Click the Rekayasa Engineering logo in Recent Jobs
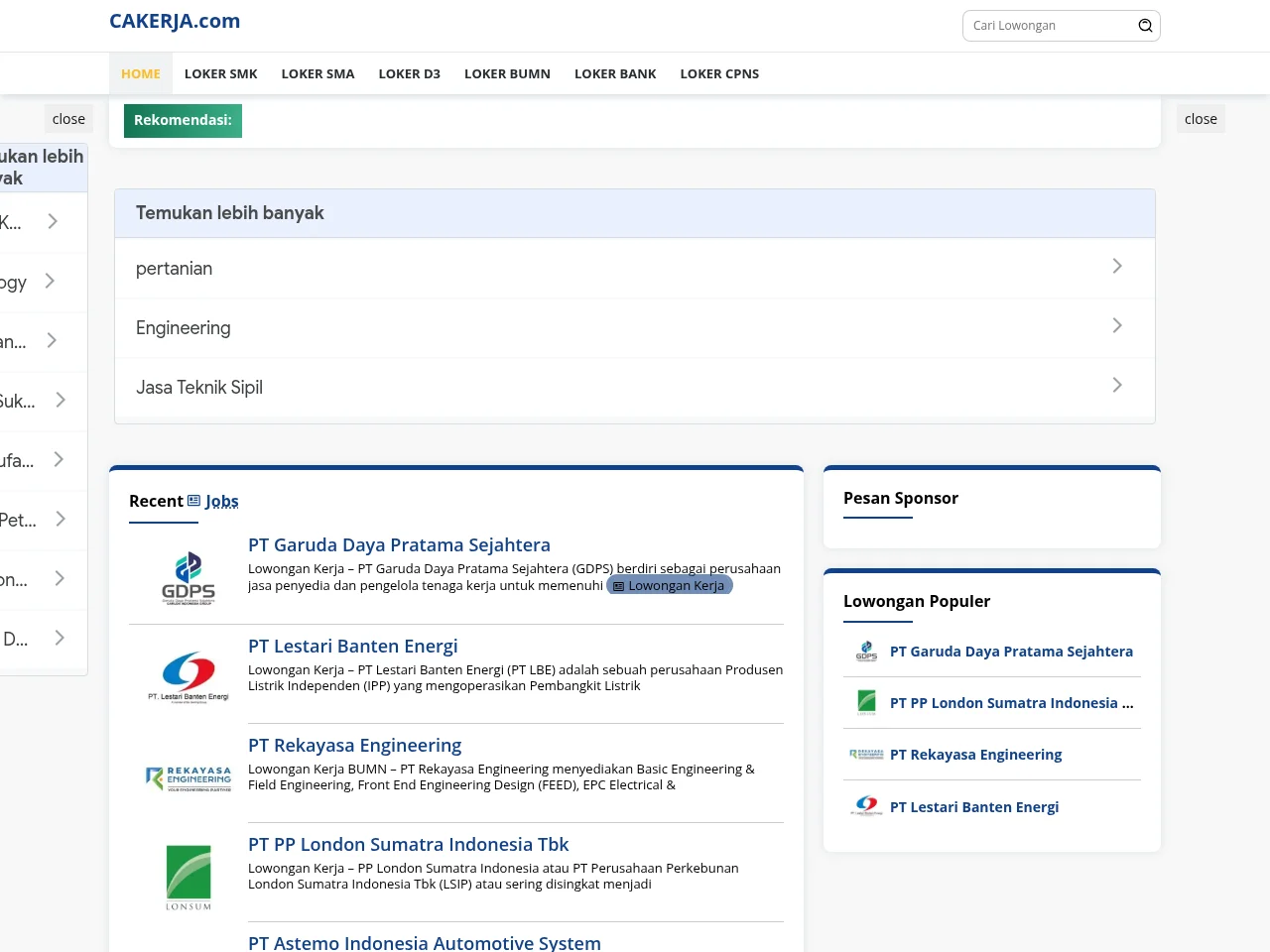The width and height of the screenshot is (1270, 952). 189,777
